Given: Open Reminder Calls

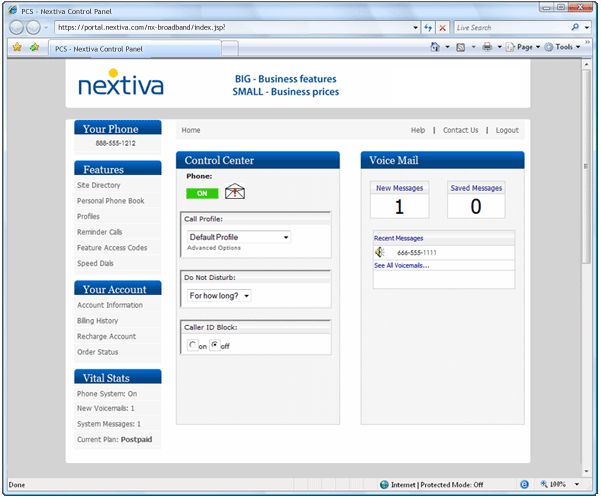Looking at the screenshot, I should pos(100,232).
